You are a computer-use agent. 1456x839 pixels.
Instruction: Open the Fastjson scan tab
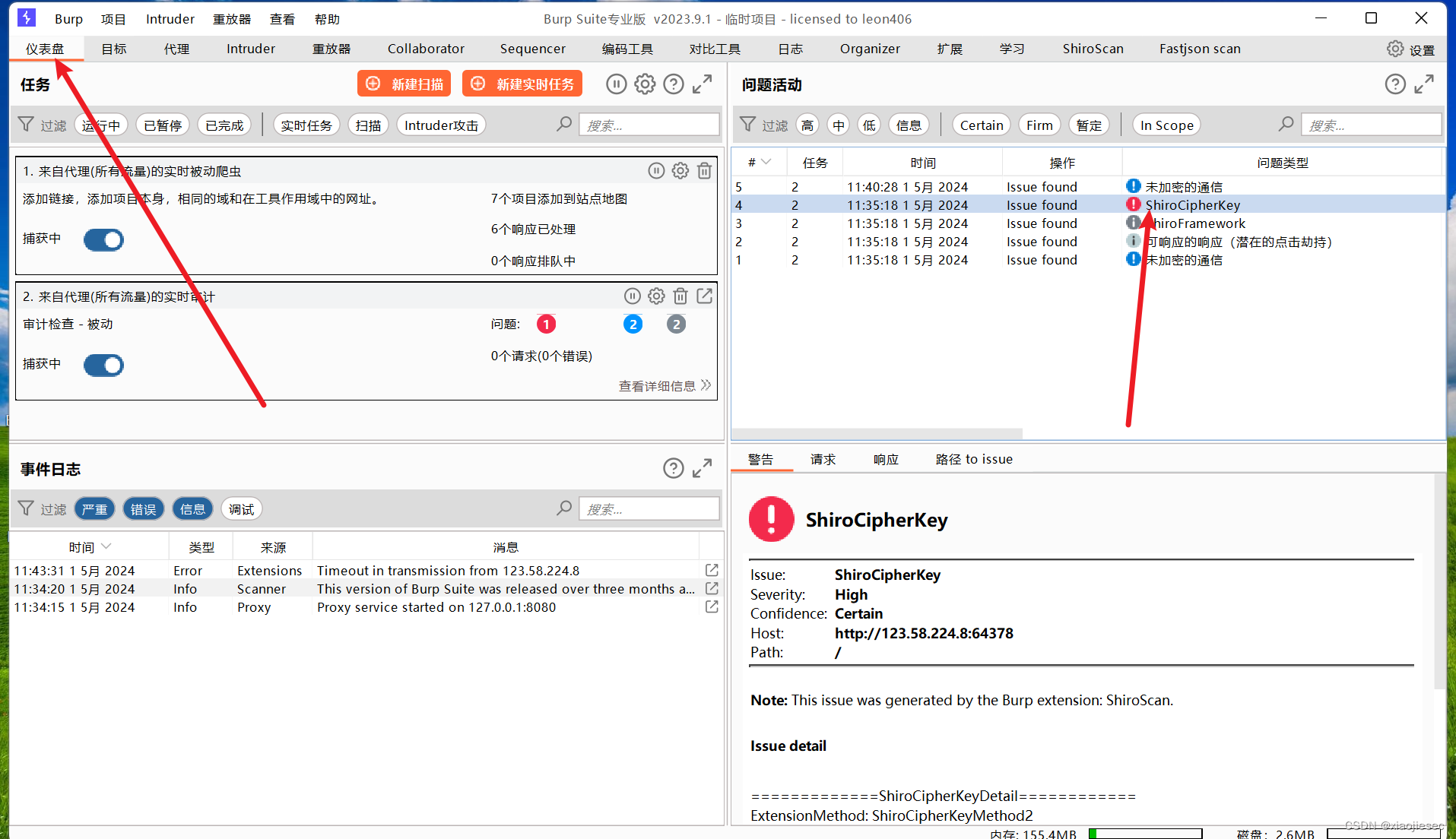click(x=1200, y=49)
